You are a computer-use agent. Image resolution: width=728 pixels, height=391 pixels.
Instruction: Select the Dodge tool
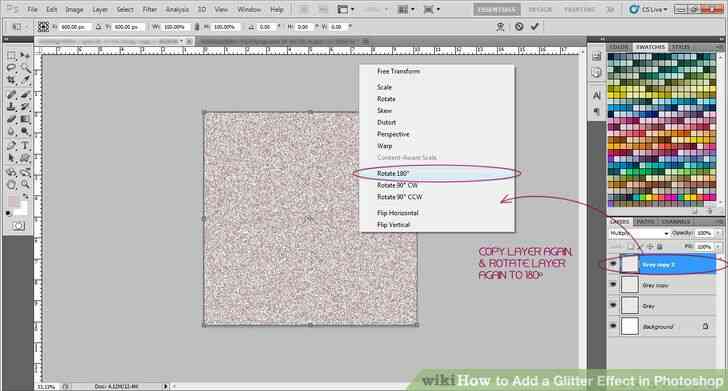click(x=25, y=131)
